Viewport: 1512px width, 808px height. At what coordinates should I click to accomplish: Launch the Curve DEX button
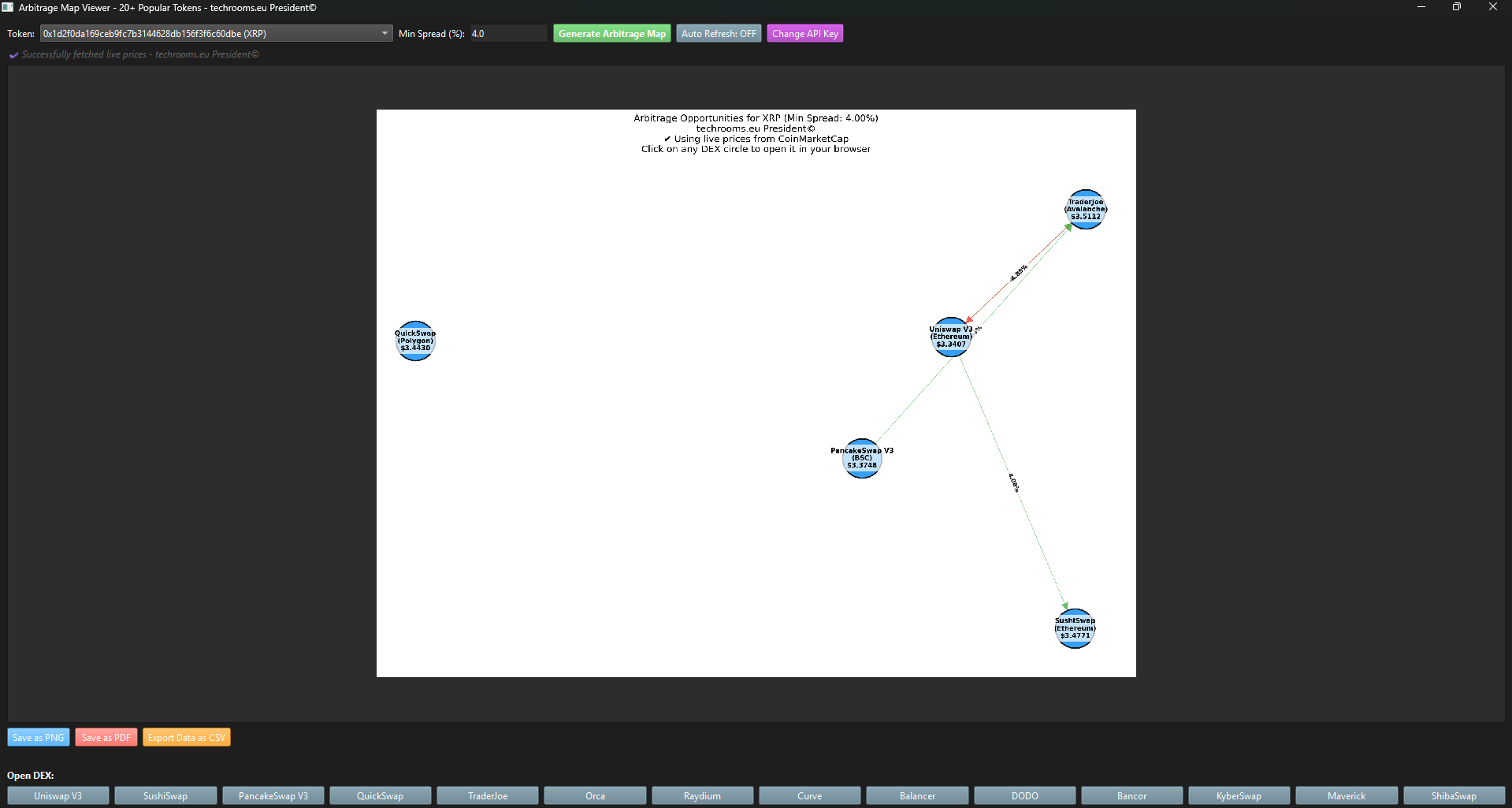click(x=809, y=796)
